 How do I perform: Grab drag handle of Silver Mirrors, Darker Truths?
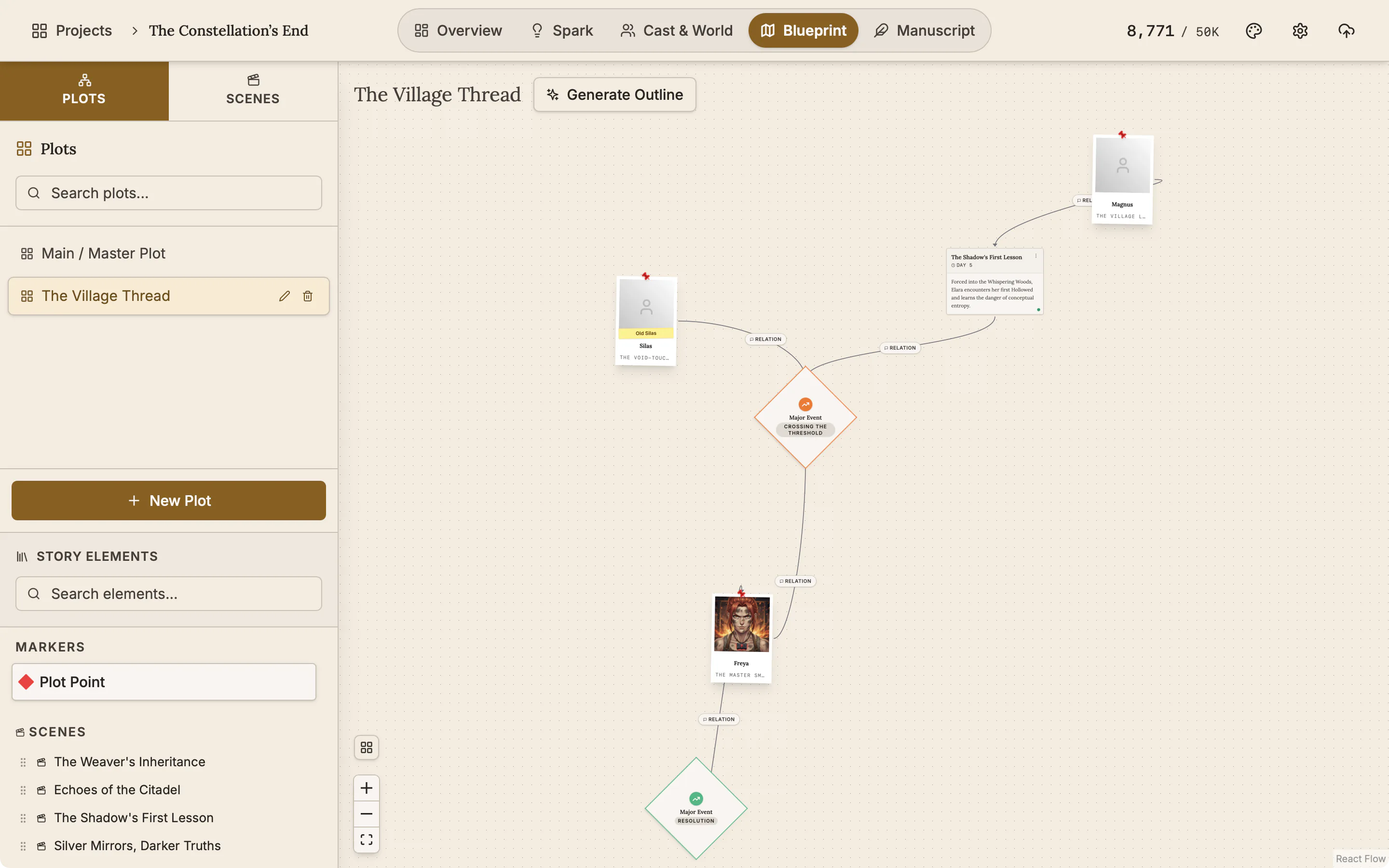(x=23, y=846)
